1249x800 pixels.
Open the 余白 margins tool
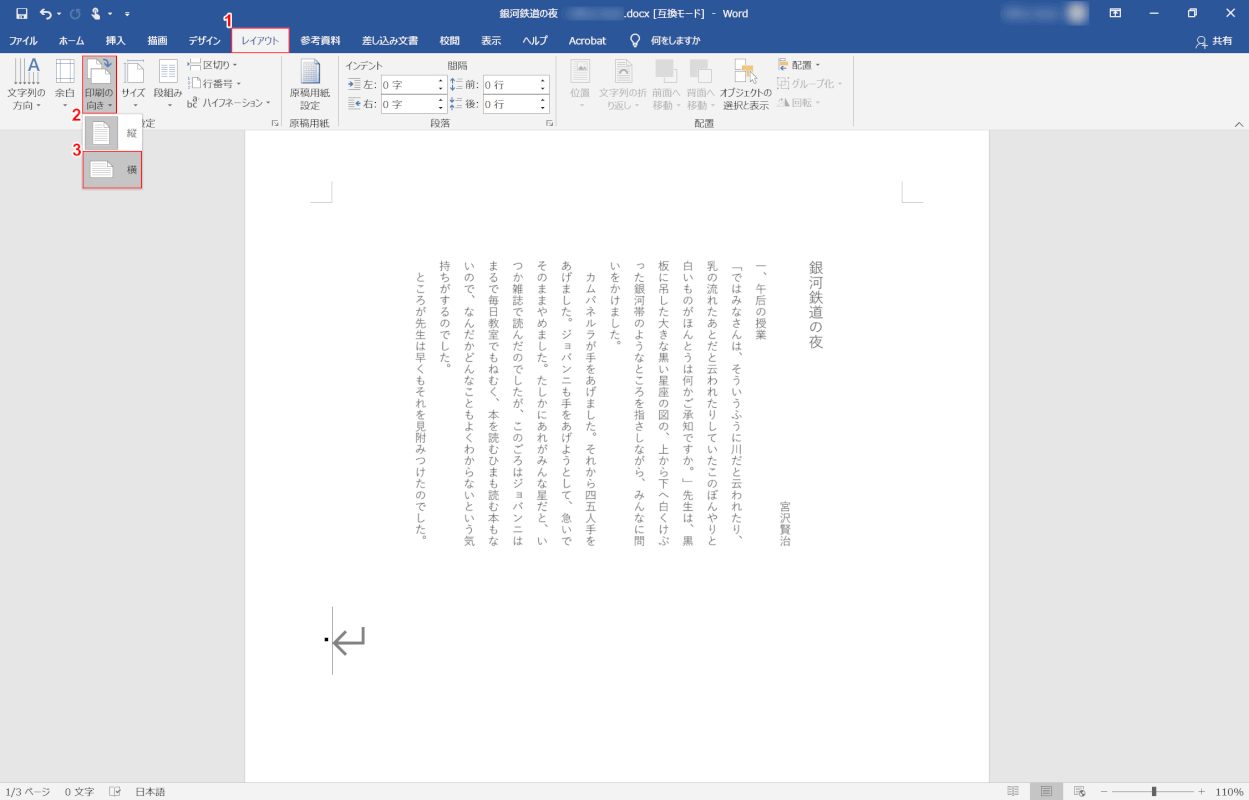click(x=65, y=84)
